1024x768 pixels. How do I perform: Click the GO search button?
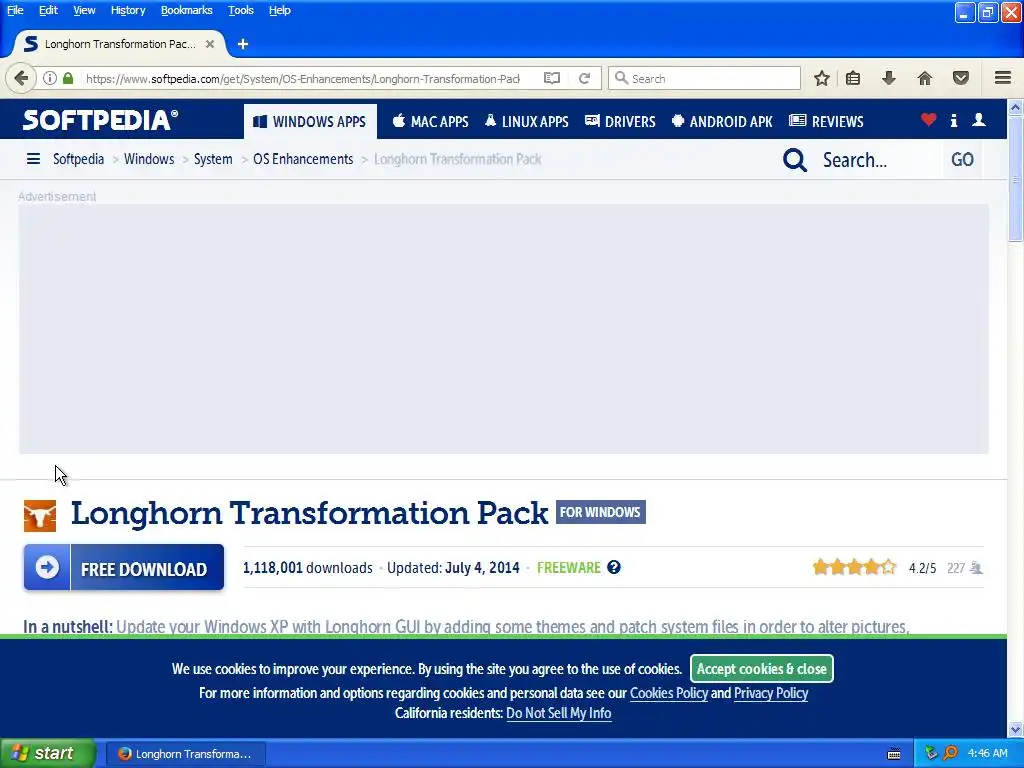(963, 159)
